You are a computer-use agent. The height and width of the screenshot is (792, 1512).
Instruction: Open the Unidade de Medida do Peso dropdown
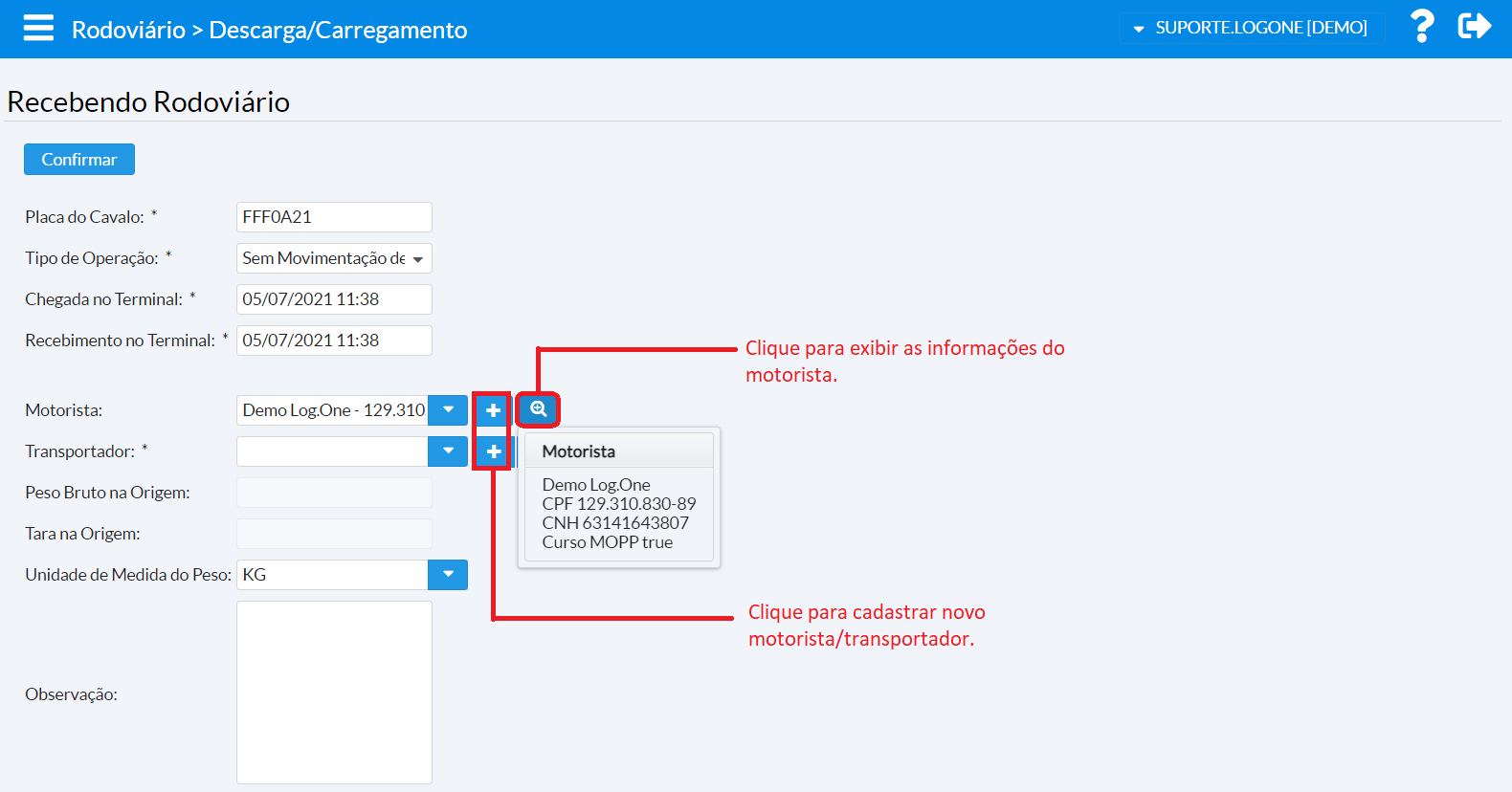[448, 575]
